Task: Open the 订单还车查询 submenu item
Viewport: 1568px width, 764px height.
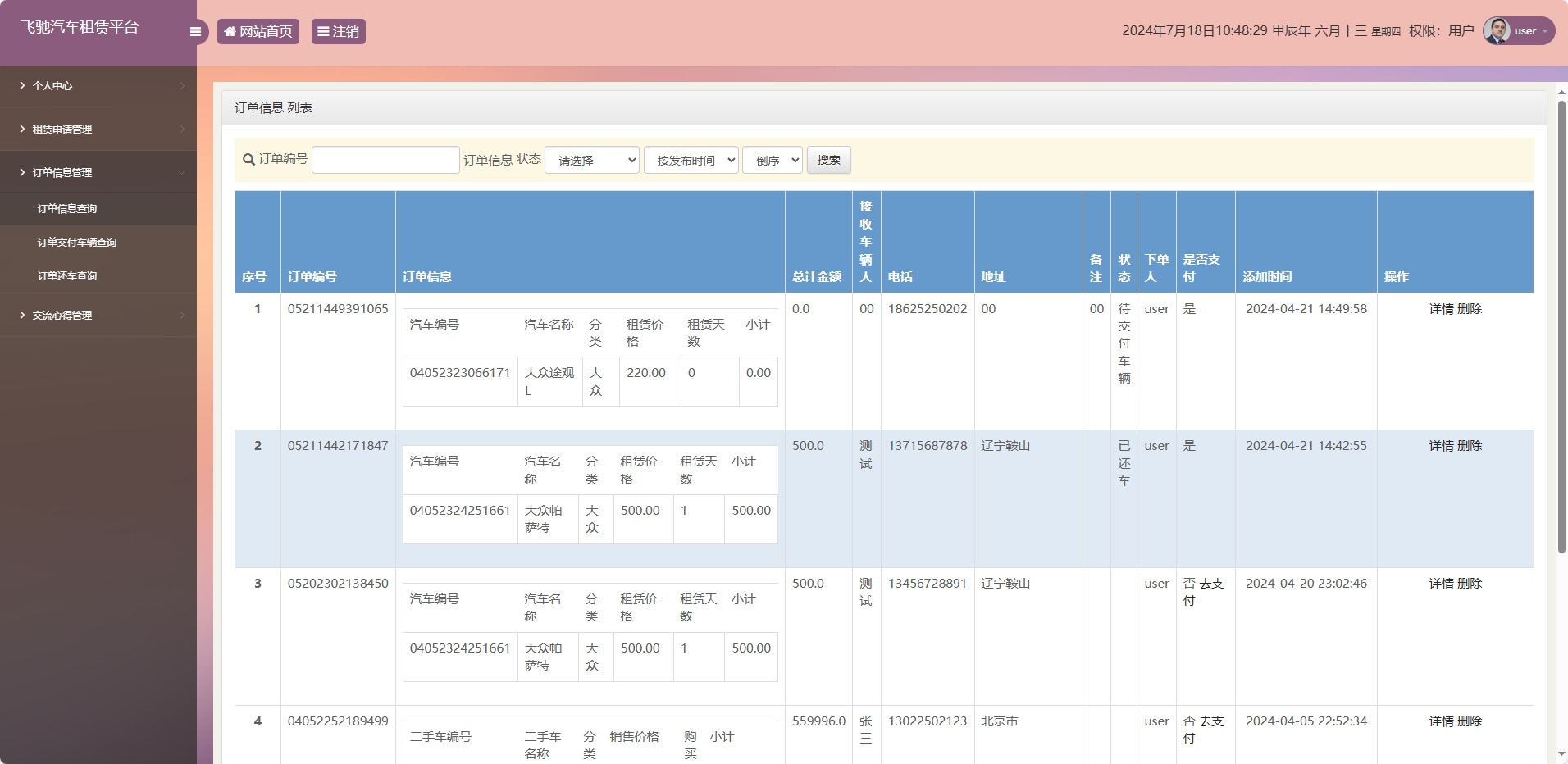Action: [x=67, y=276]
